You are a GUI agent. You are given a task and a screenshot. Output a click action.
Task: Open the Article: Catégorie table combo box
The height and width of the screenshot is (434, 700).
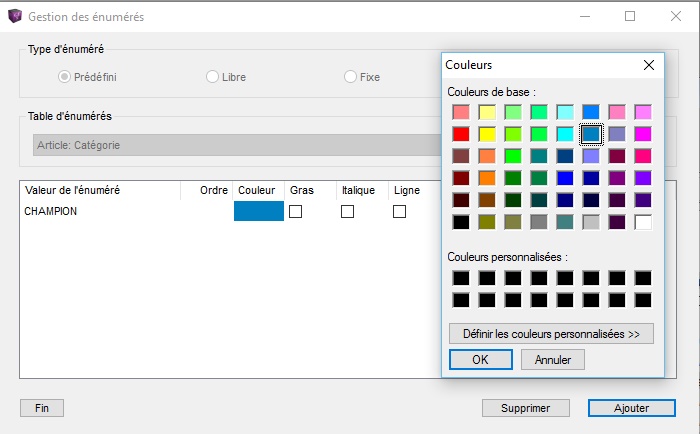pos(237,145)
